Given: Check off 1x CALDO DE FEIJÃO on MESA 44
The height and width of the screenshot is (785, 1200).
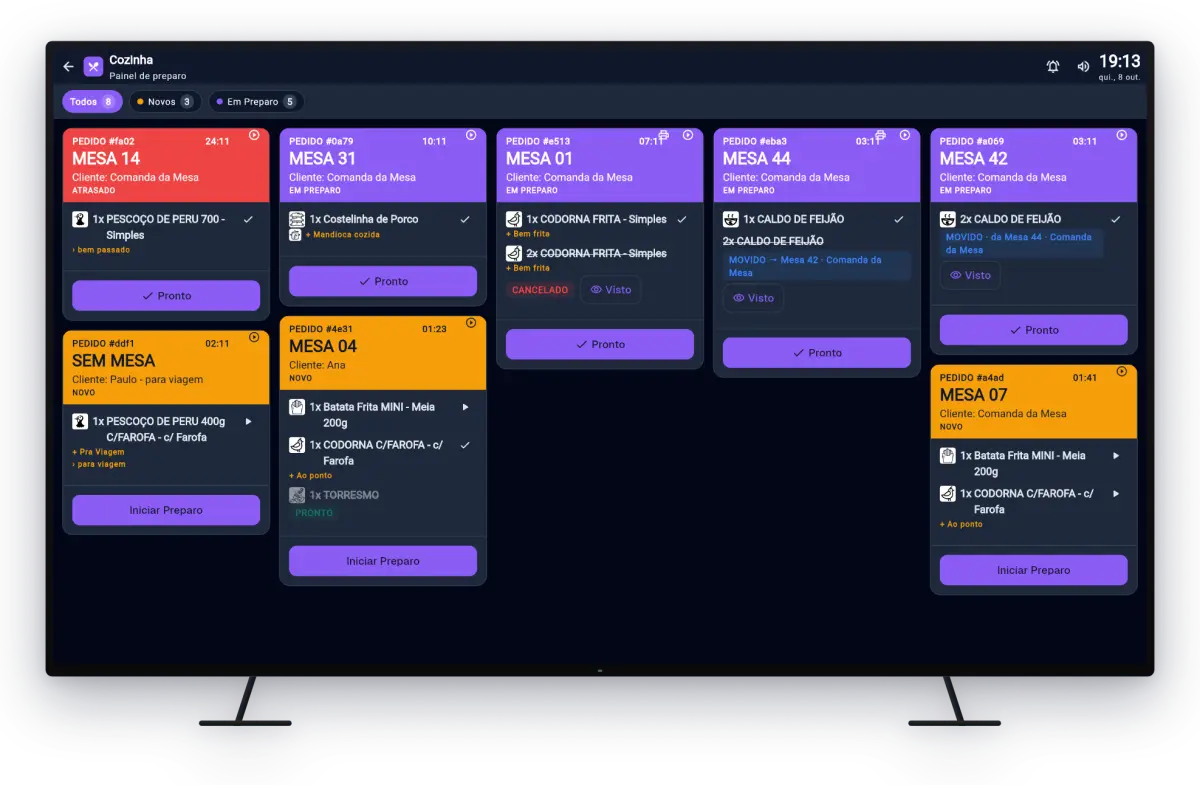Looking at the screenshot, I should coord(899,219).
